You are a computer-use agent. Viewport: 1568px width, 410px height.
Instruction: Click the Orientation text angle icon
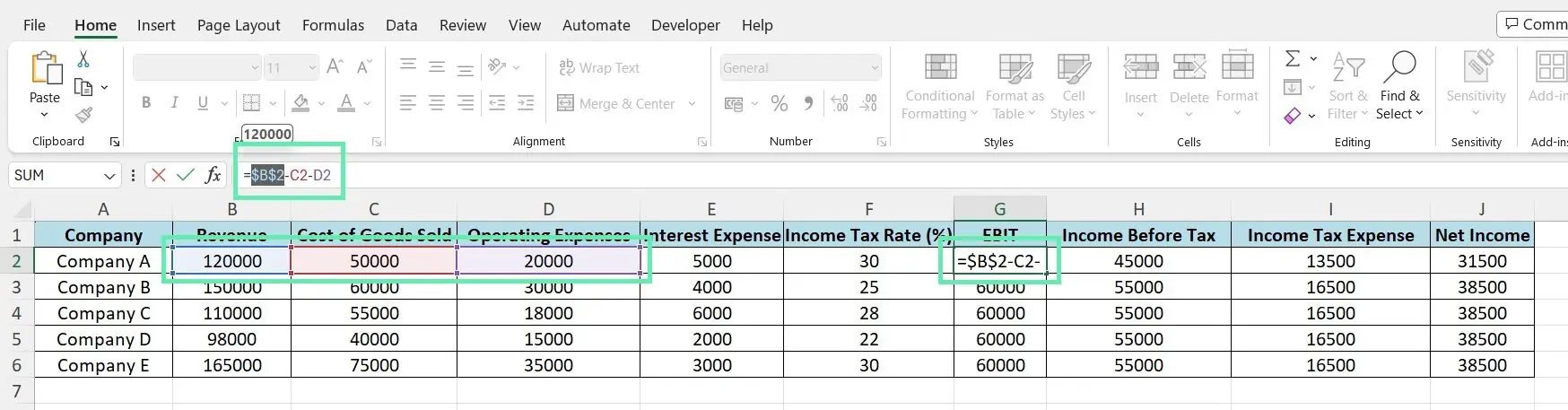498,66
